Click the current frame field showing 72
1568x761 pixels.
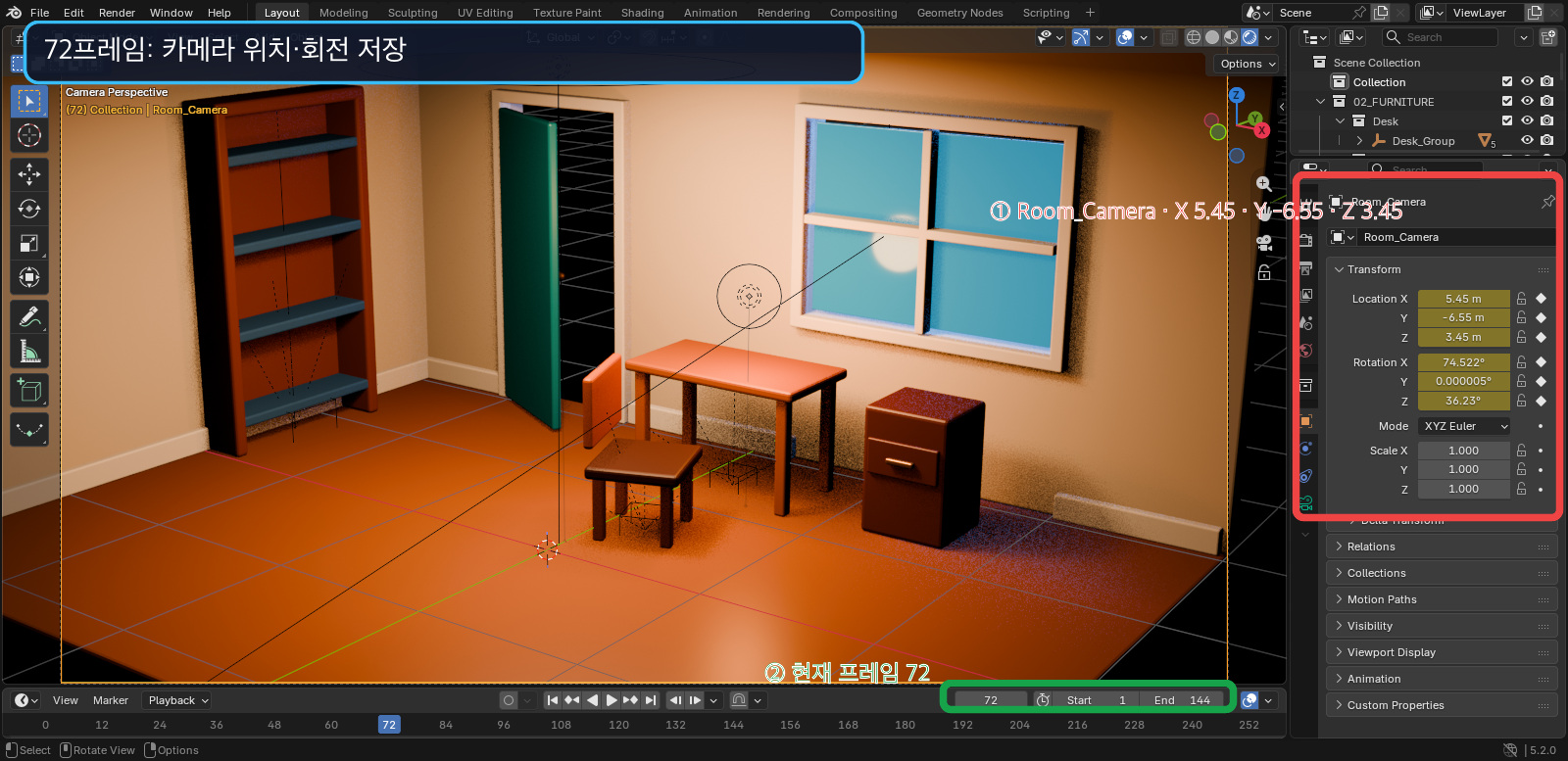(x=991, y=700)
